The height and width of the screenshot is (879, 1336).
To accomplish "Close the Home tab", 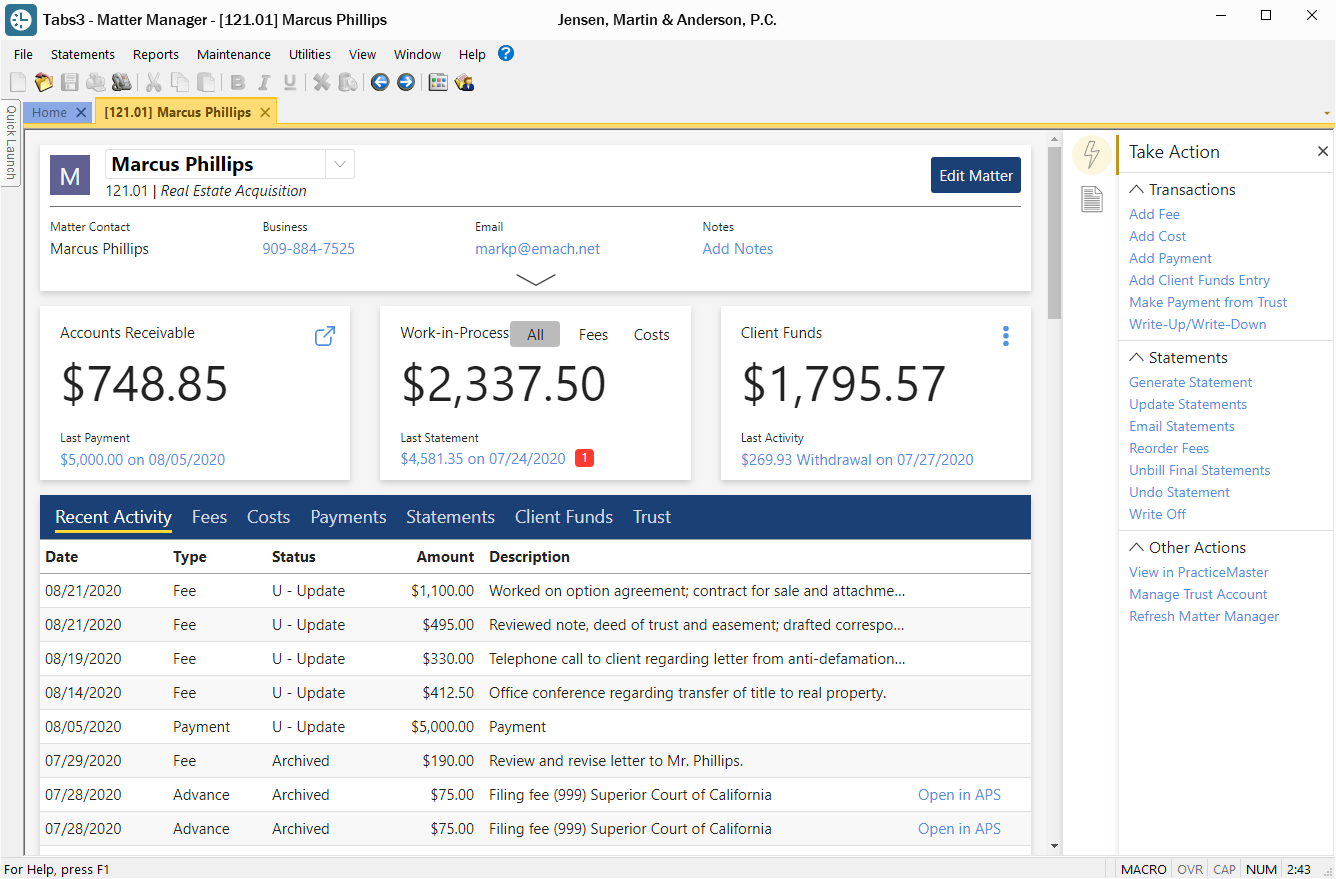I will tap(81, 112).
